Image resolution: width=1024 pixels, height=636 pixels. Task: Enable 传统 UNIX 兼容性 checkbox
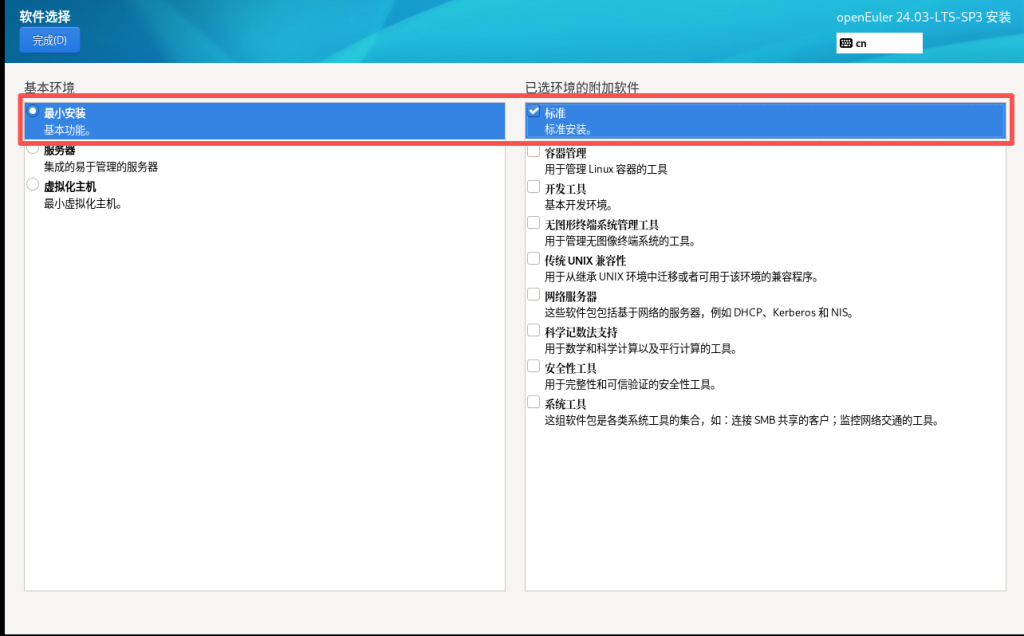point(534,259)
